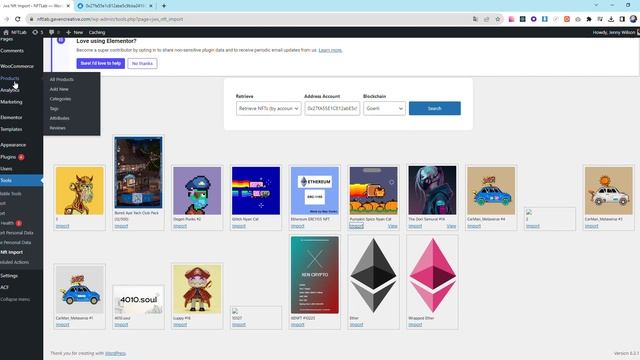Click the No thanks button
Screen dimensions: 640x360
click(142, 63)
